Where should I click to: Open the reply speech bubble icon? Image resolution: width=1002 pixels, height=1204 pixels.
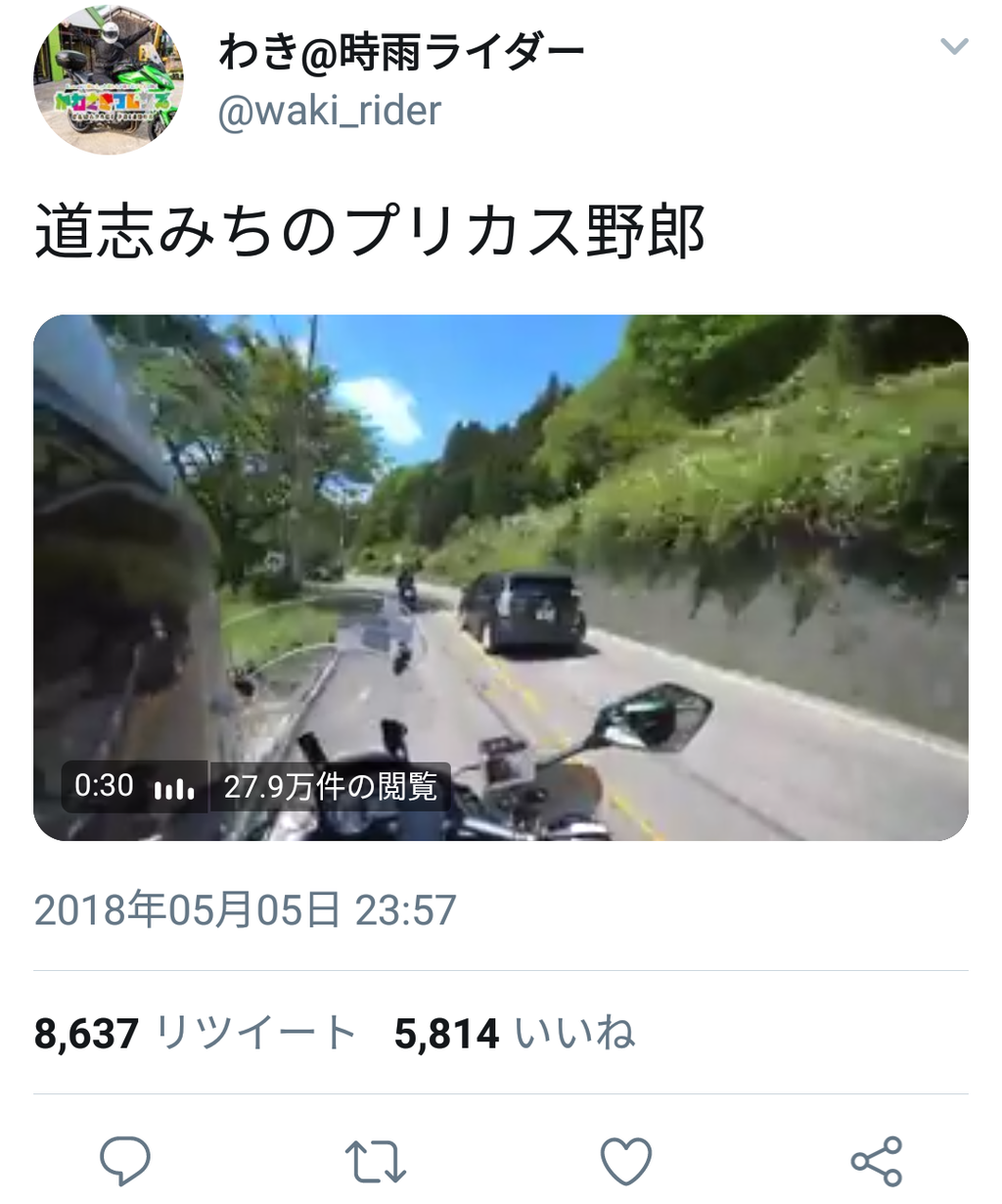pos(125,1161)
